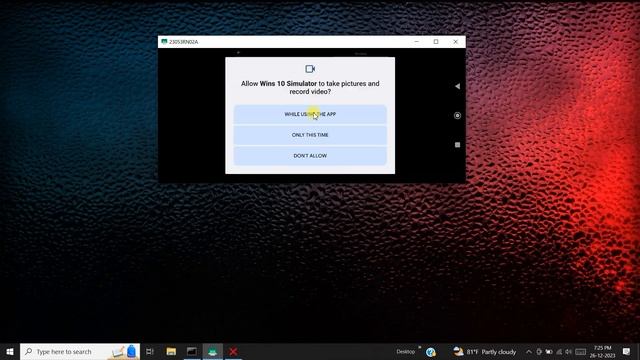Viewport: 640px width, 360px height.
Task: Click the video camera icon in the dialog
Action: point(310,69)
